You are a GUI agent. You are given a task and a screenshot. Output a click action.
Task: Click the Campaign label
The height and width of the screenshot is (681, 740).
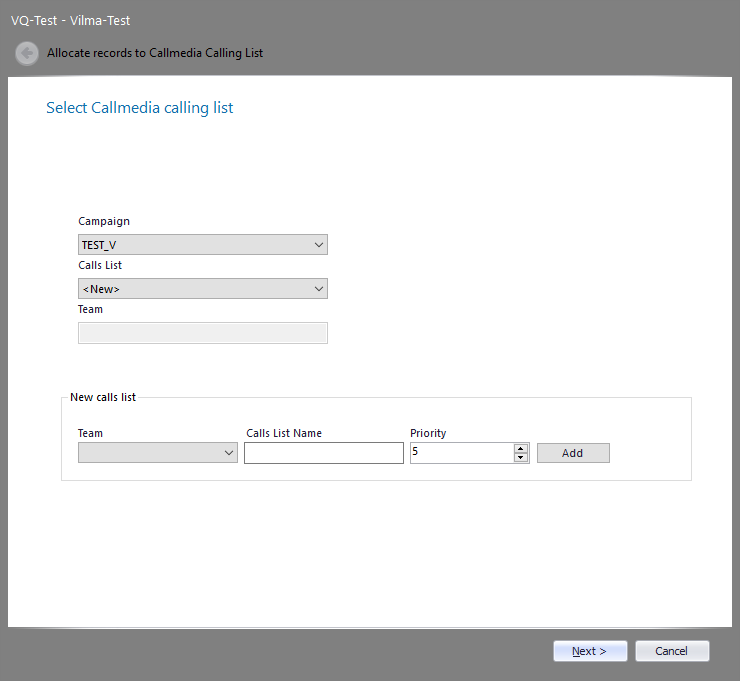click(104, 221)
